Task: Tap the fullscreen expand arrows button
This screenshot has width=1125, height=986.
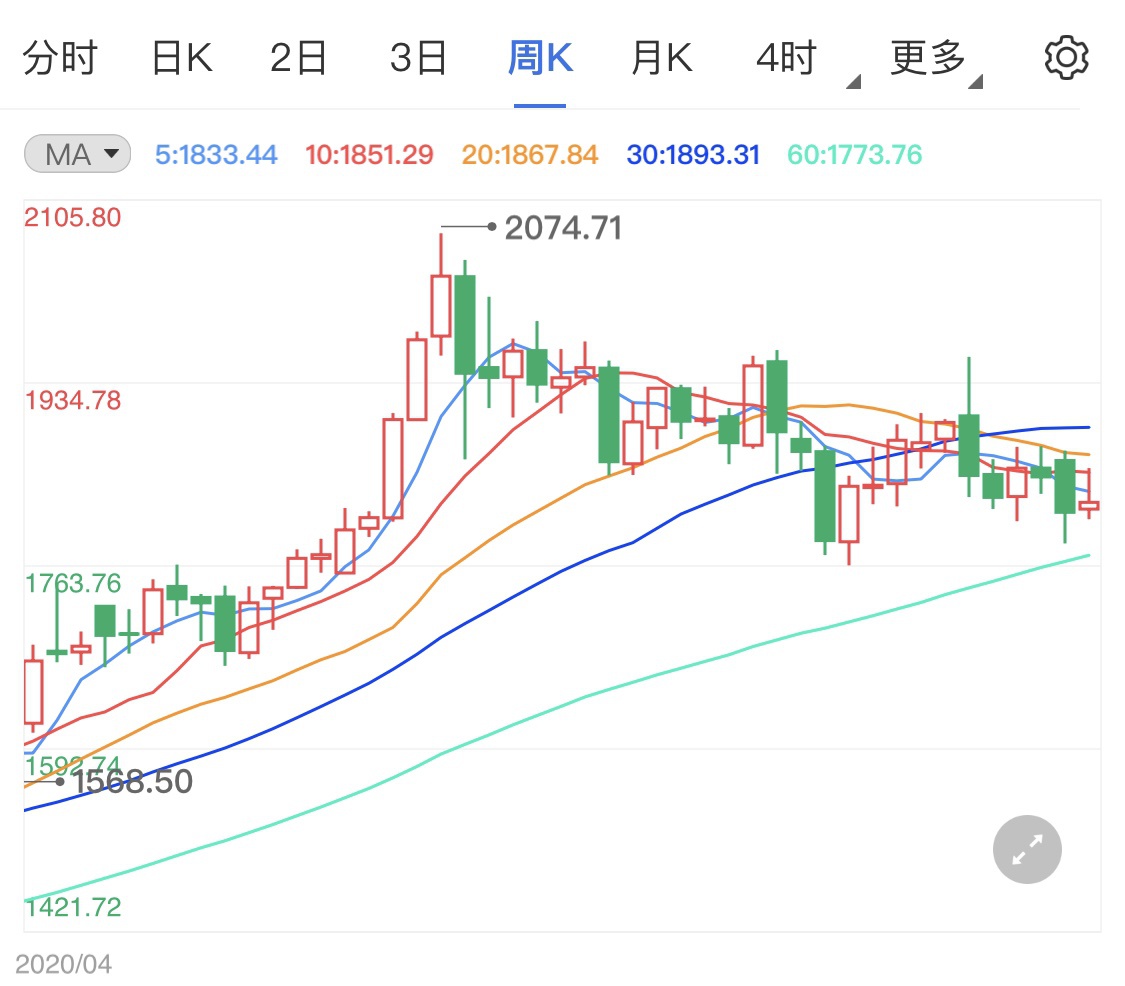Action: (1027, 849)
